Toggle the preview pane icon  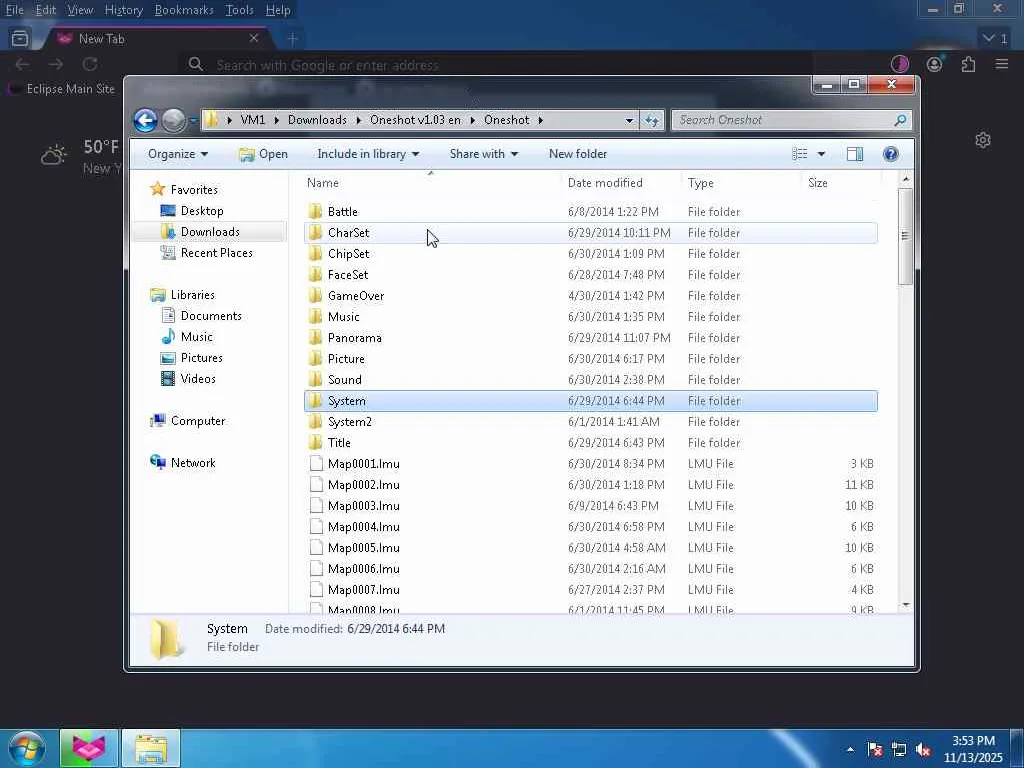(x=855, y=154)
